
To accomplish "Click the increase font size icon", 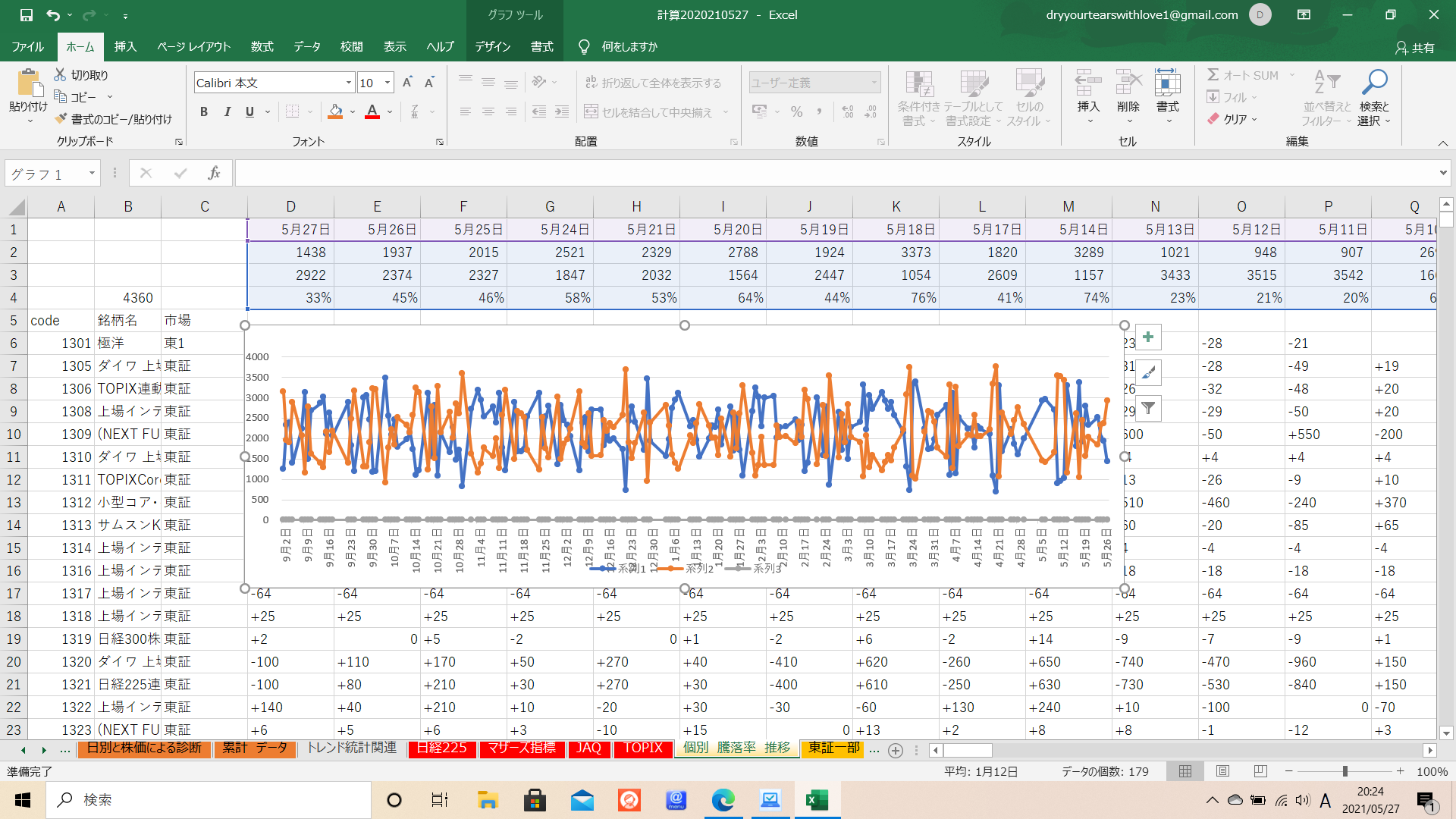I will 407,83.
